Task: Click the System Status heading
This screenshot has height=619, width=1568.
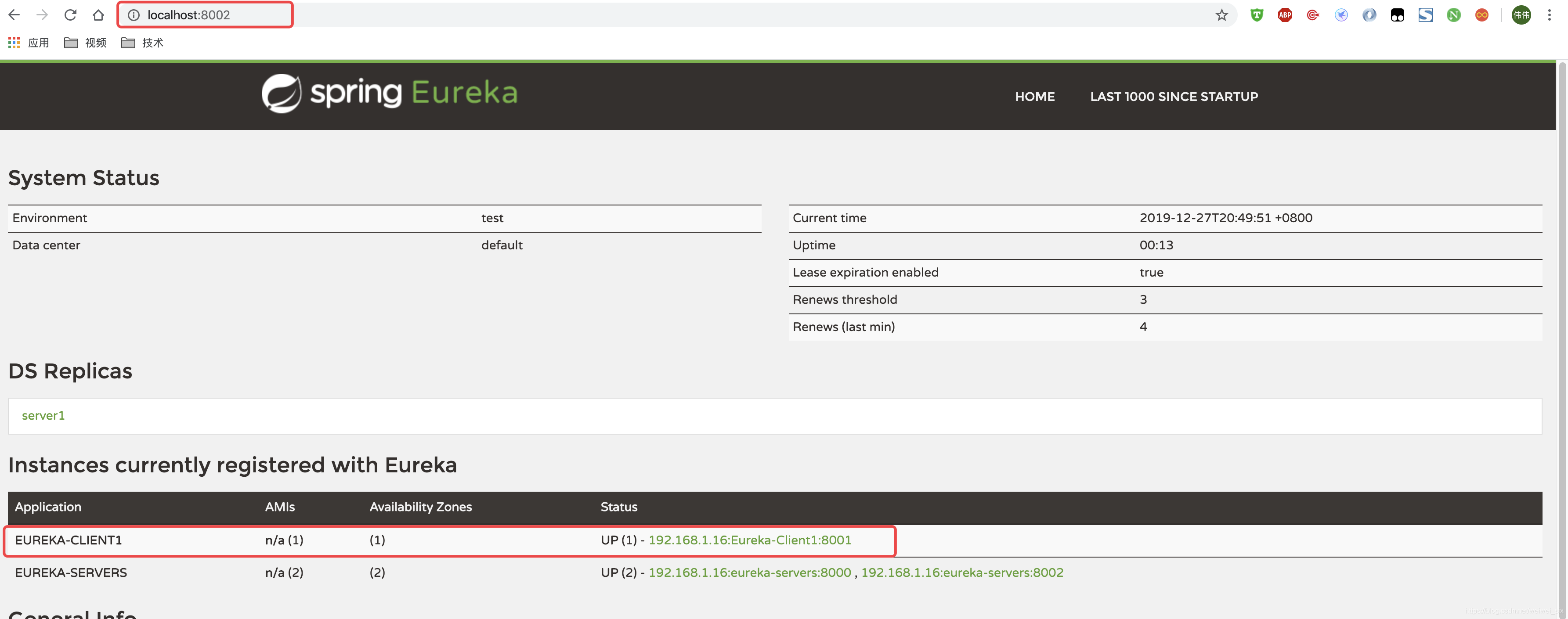Action: [x=83, y=178]
